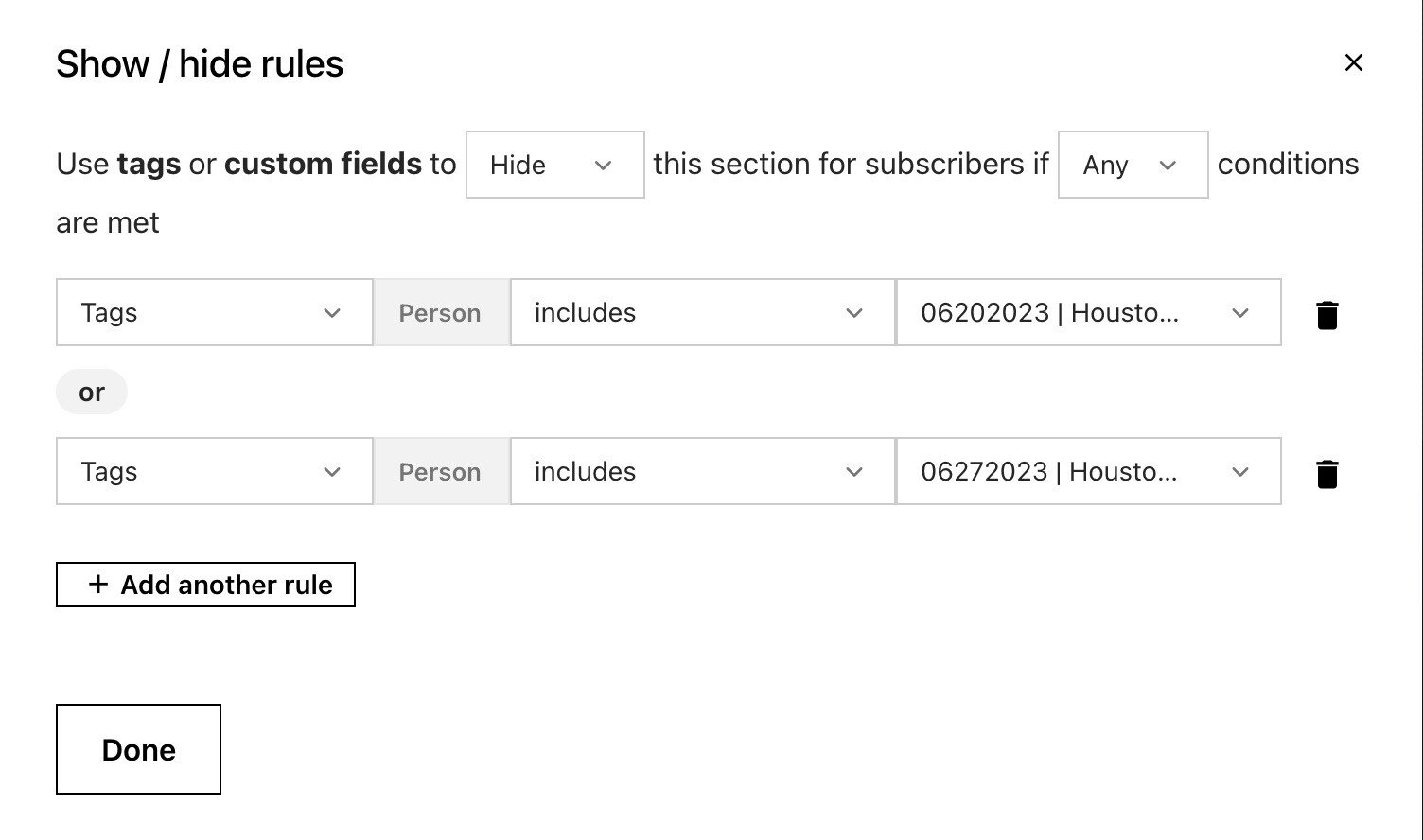Open the 06202023 Houston tag value dropdown

pyautogui.click(x=1088, y=313)
